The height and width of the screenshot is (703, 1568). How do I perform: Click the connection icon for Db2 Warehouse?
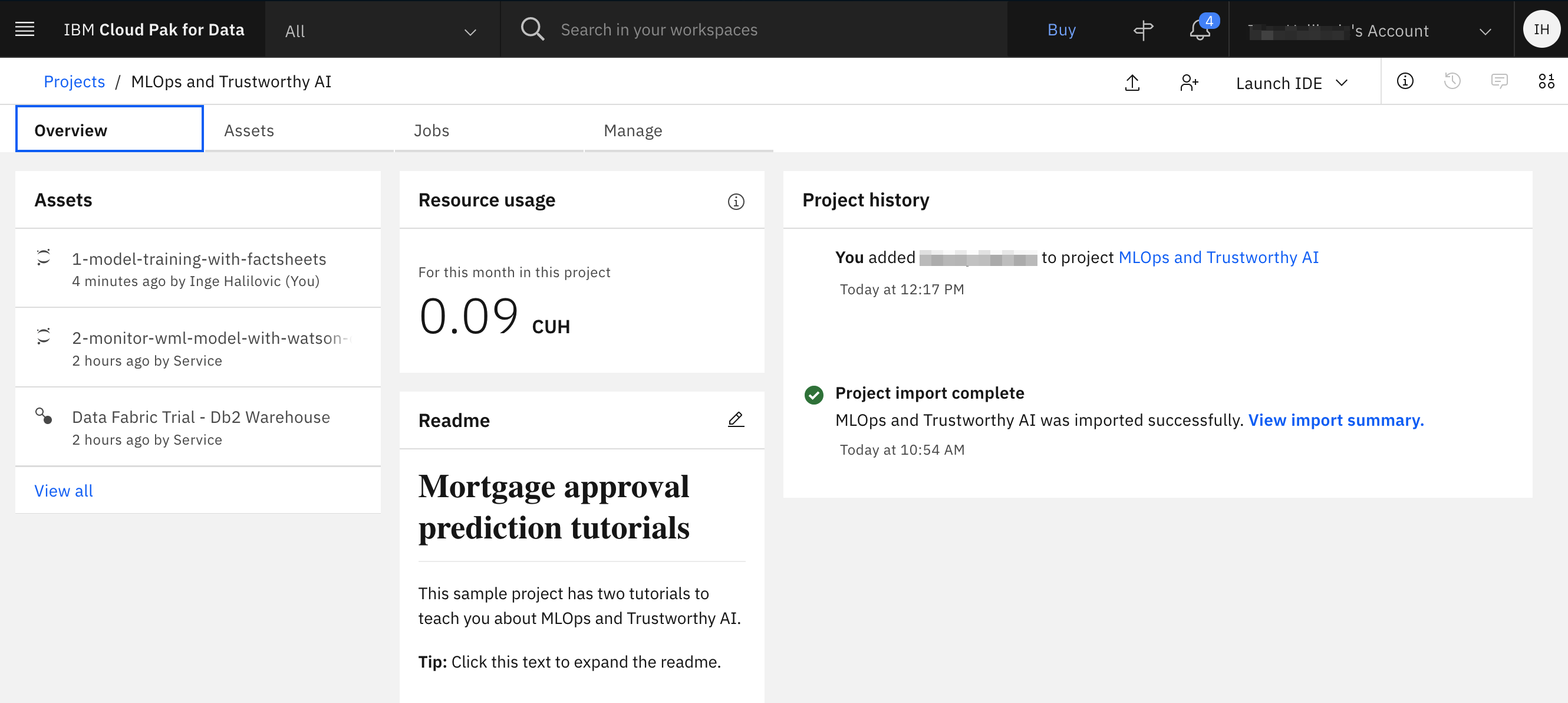click(x=43, y=416)
